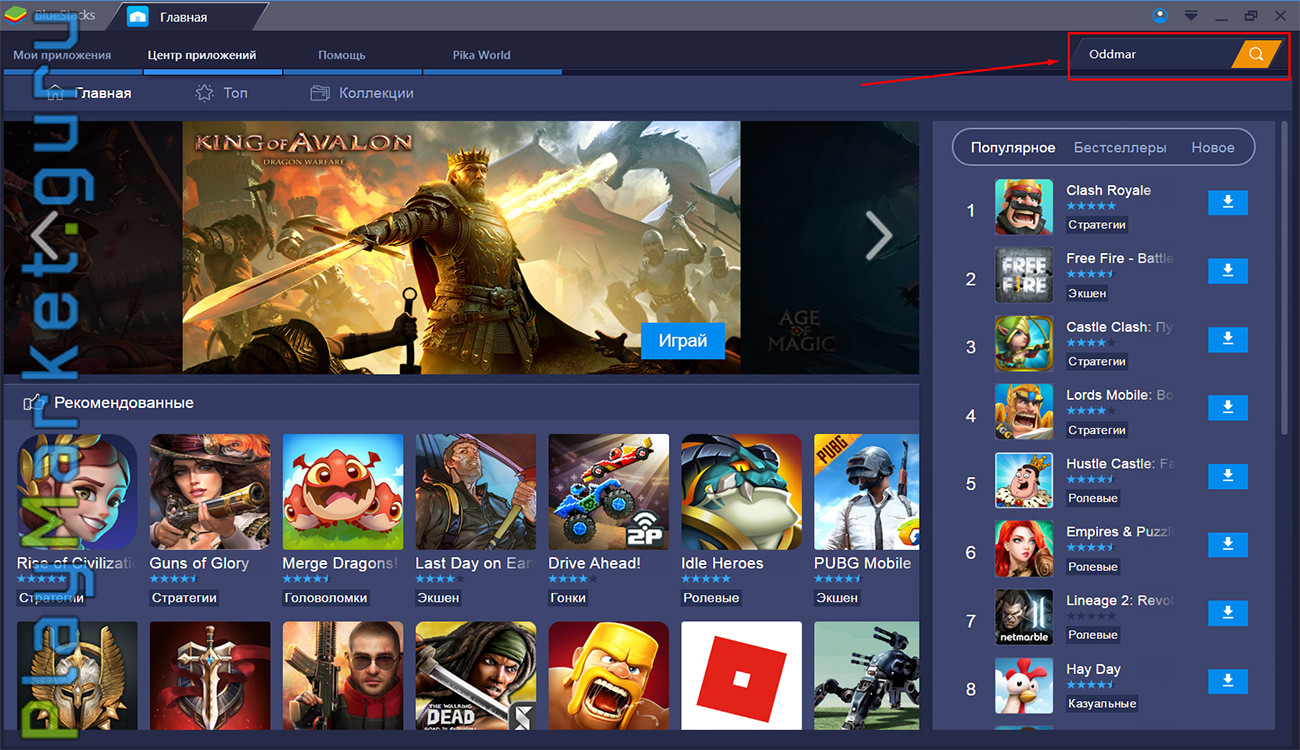Click the Экшен tag under Free Fire

1087,293
